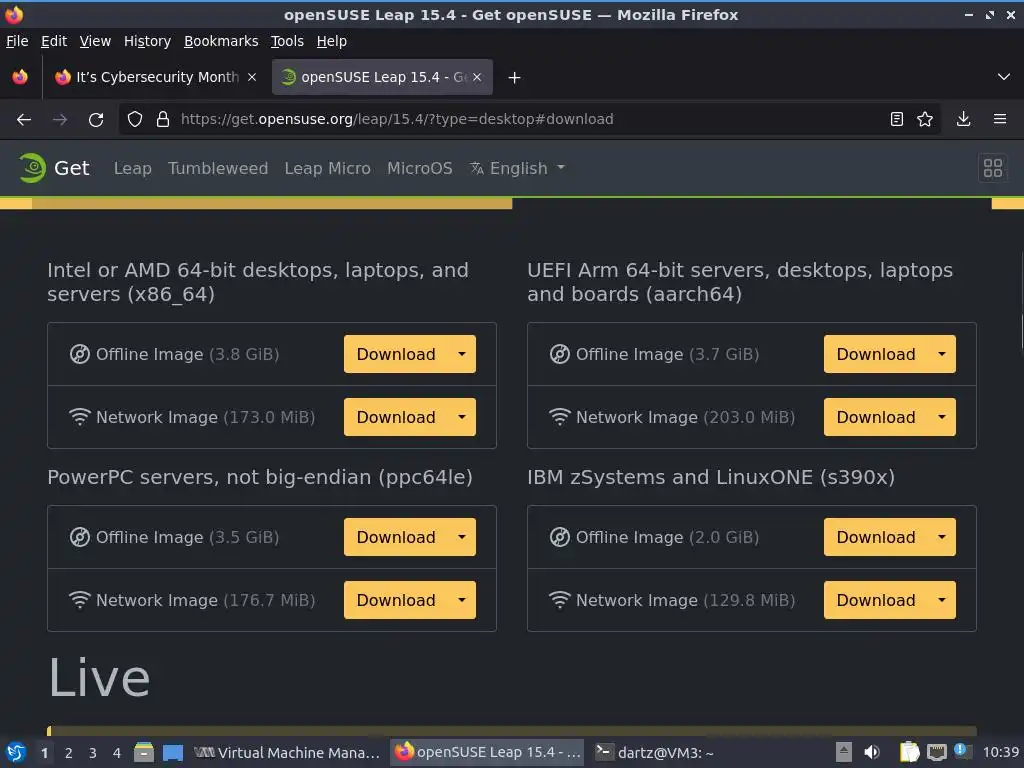Click the clipboard manager tray icon

pyautogui.click(x=909, y=752)
